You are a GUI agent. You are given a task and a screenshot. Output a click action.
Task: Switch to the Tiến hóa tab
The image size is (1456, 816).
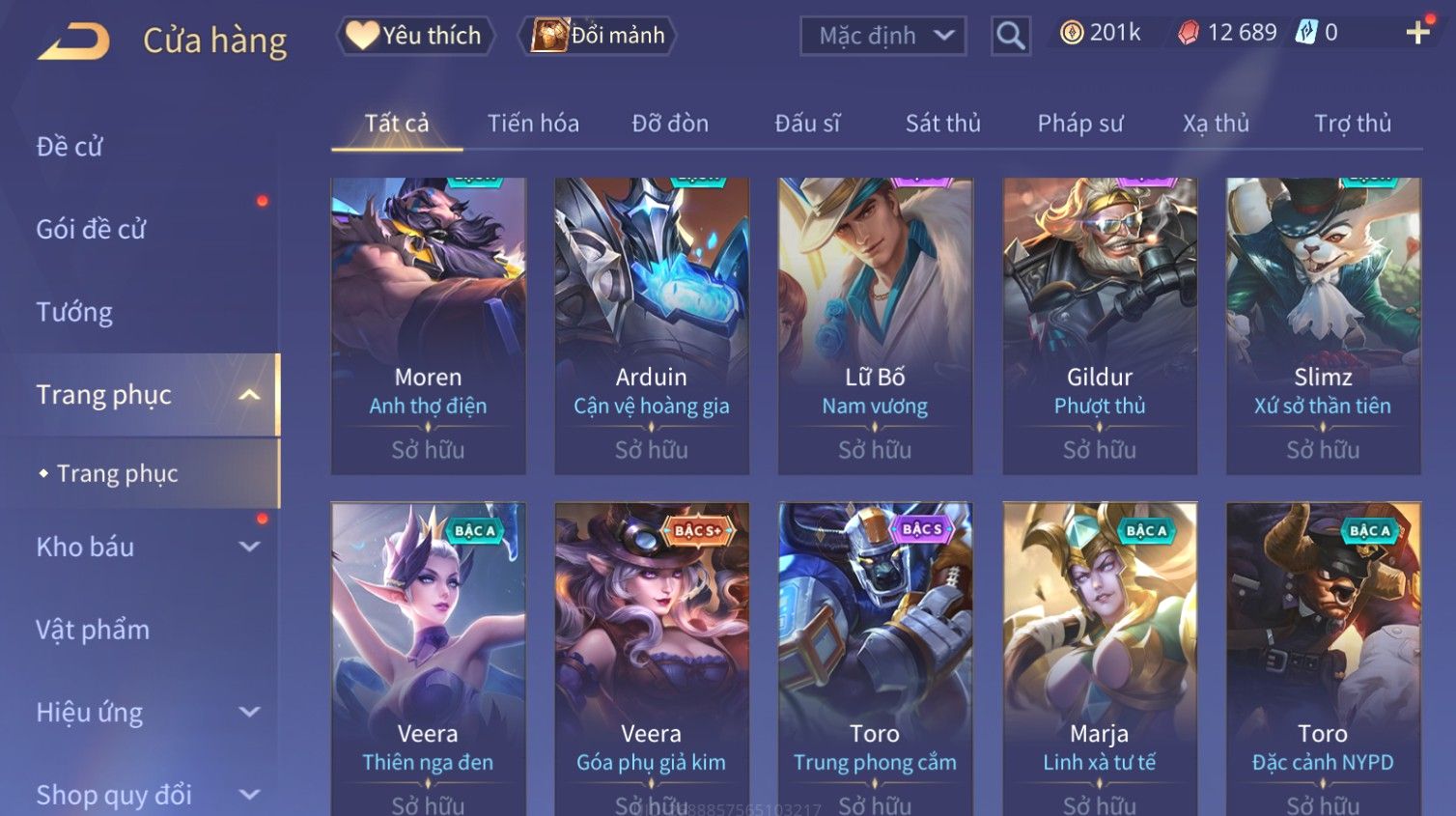pos(533,124)
